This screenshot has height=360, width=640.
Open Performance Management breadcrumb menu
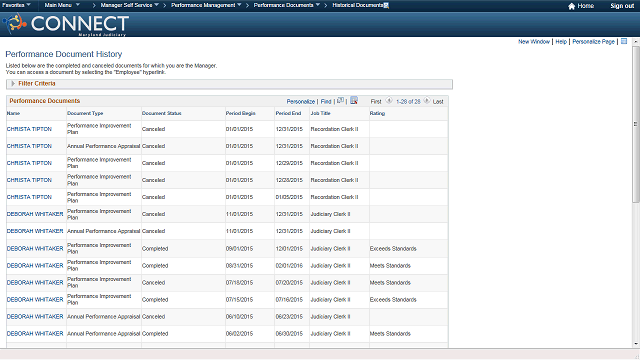[206, 5]
